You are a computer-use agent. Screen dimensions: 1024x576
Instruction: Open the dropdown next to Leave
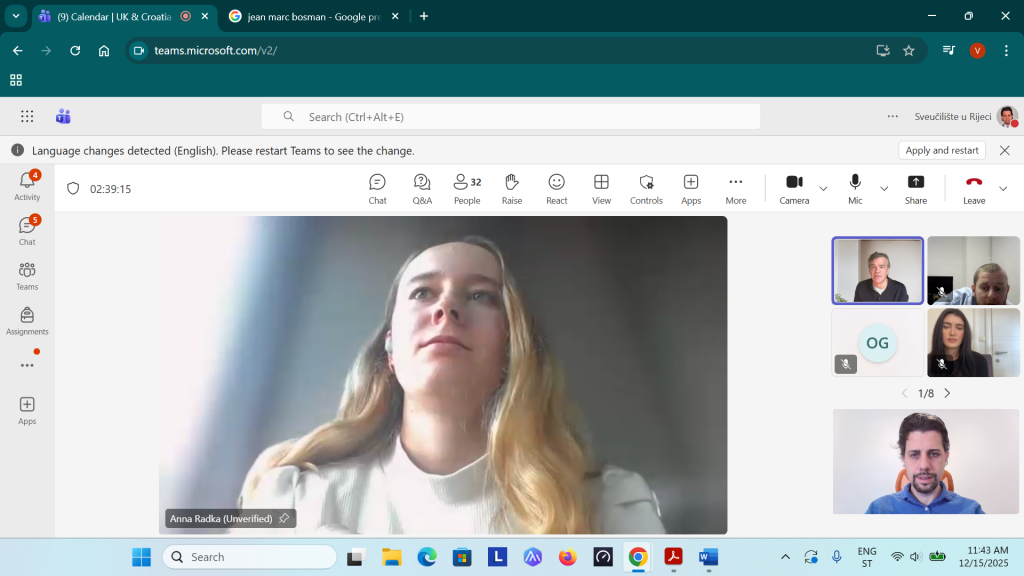click(x=1003, y=188)
